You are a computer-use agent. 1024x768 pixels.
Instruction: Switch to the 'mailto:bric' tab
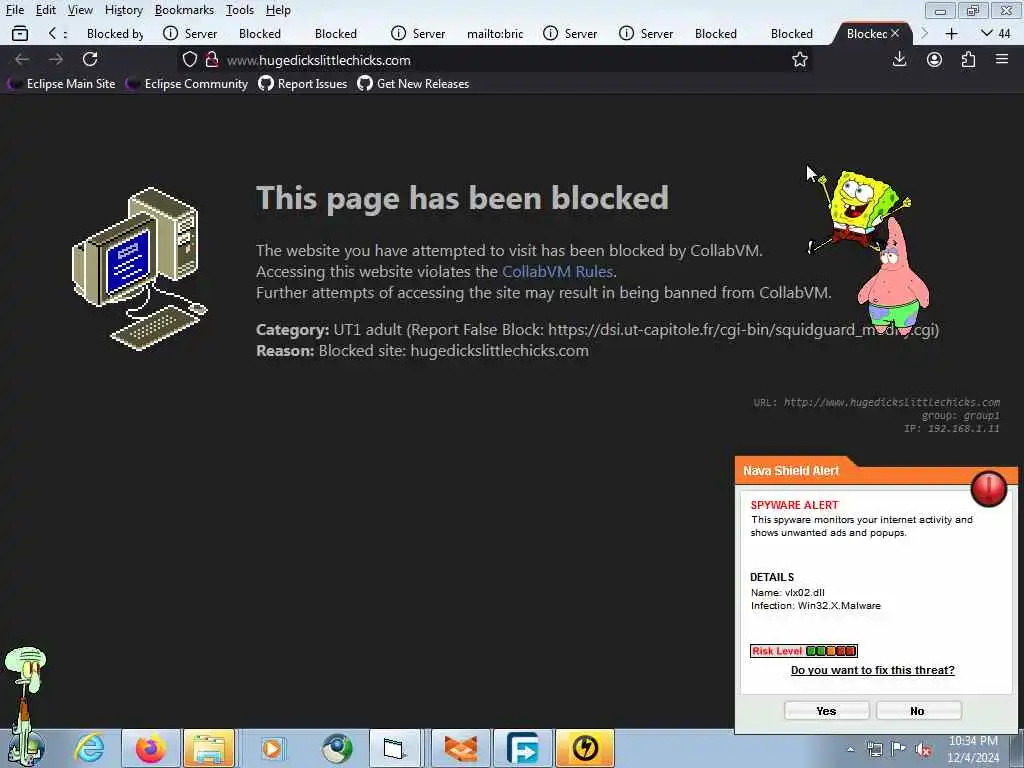coord(495,33)
